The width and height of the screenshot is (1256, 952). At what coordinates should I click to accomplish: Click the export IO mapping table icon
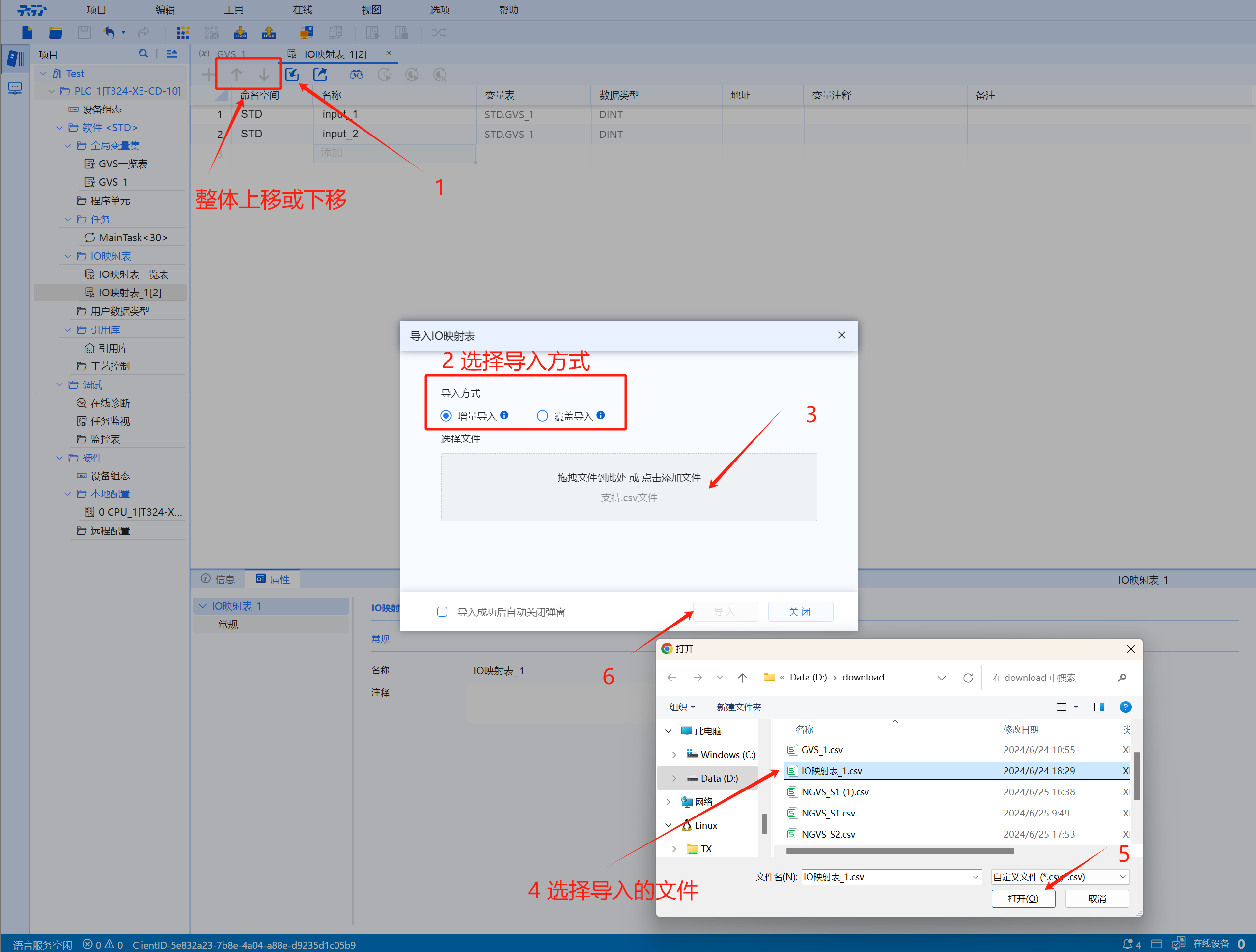[320, 74]
